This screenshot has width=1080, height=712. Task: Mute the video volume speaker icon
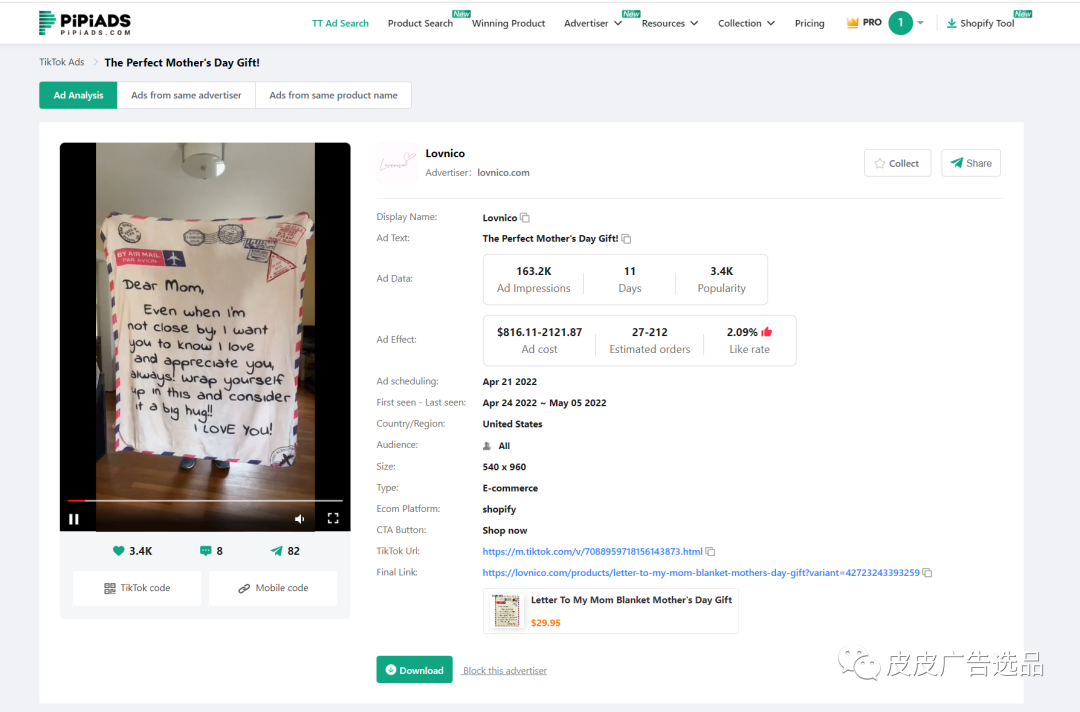point(299,519)
